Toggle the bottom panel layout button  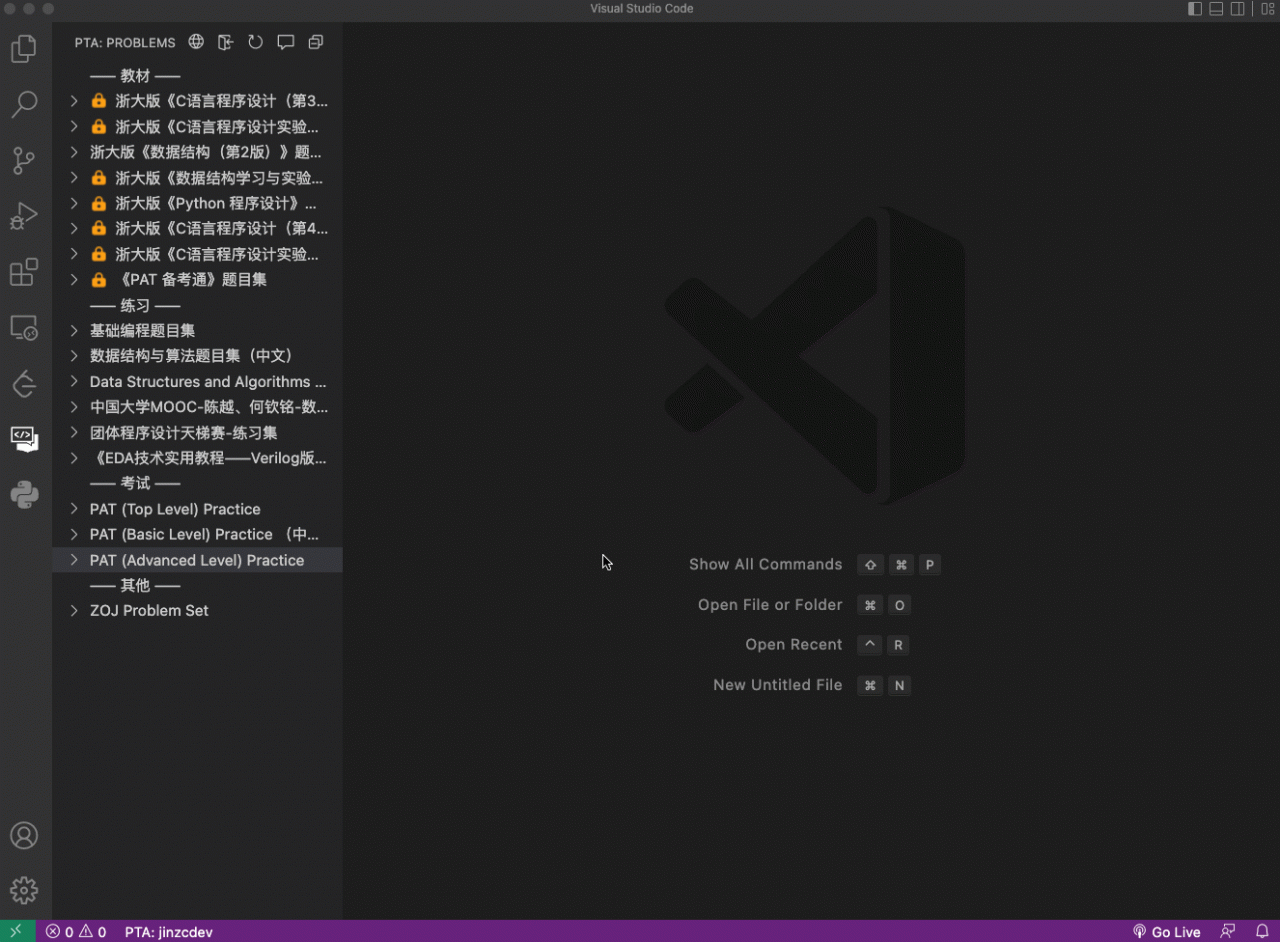(x=1216, y=9)
